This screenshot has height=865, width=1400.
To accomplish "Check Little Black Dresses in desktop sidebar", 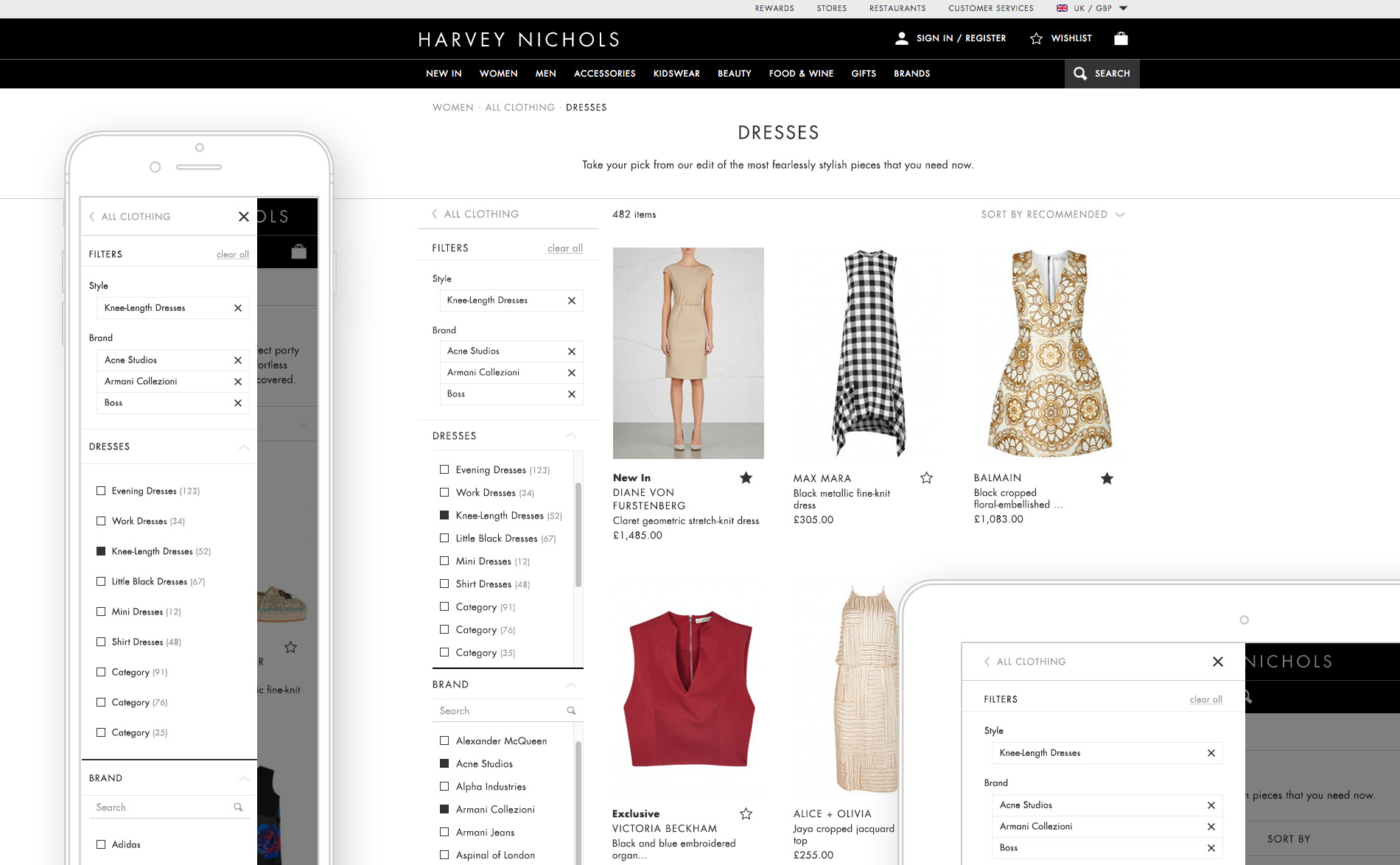I will tap(444, 538).
